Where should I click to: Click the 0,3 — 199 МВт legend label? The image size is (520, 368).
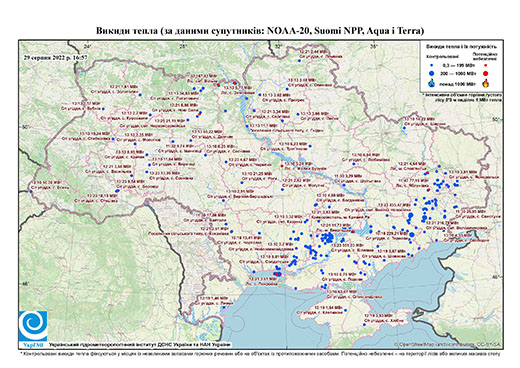click(x=459, y=66)
